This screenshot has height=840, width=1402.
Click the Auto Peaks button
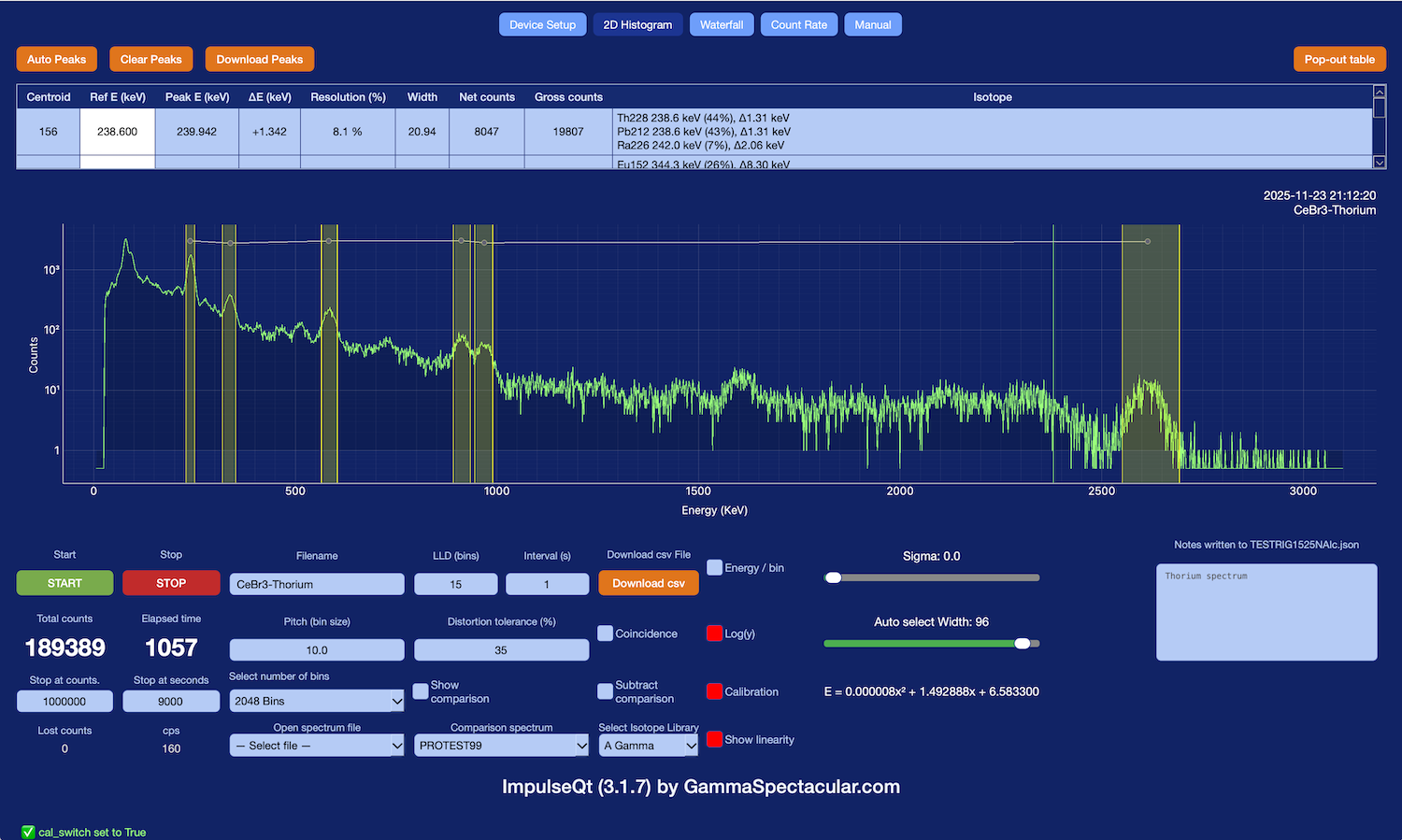(56, 59)
